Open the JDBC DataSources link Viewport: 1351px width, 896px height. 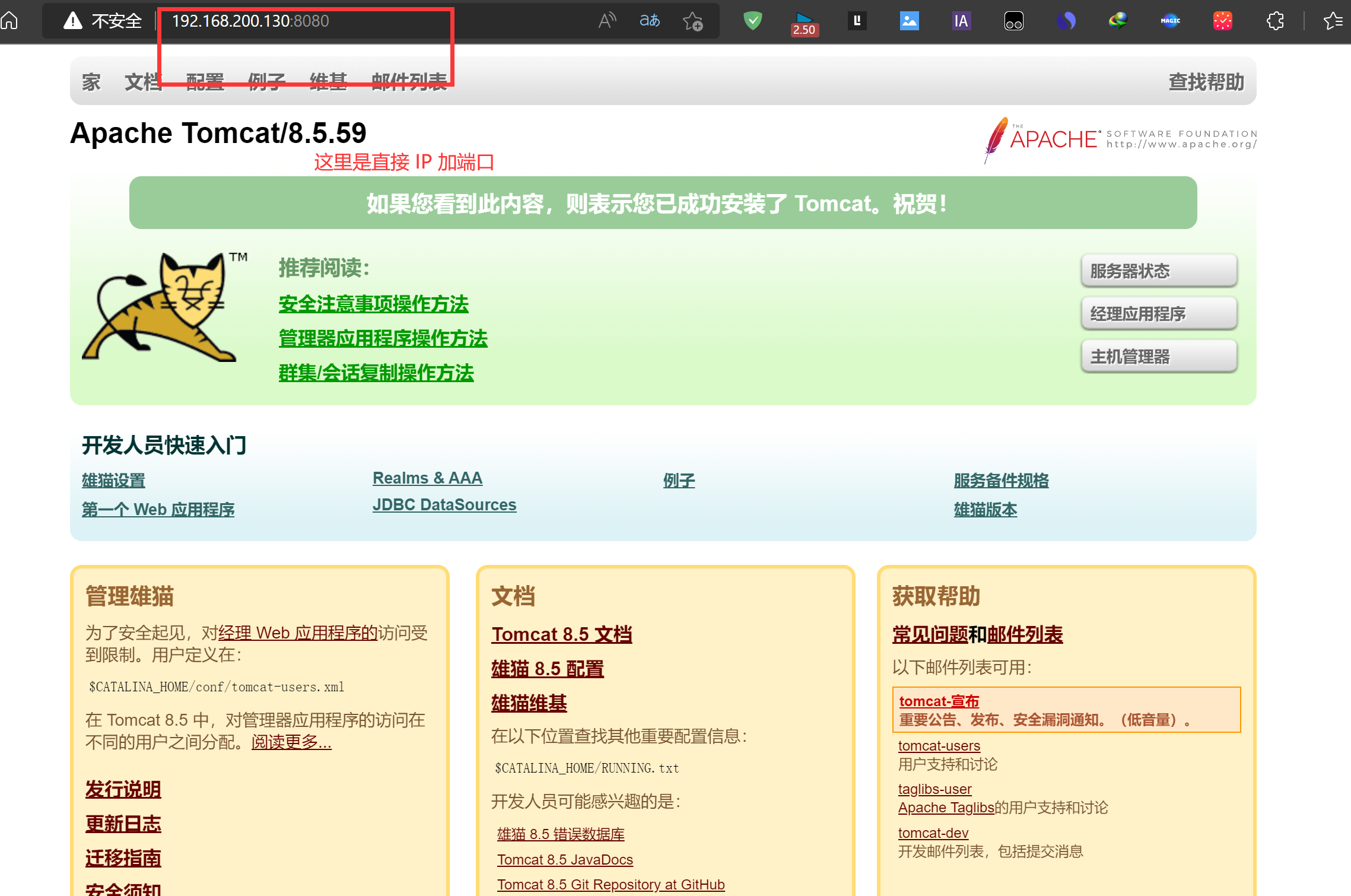(444, 504)
